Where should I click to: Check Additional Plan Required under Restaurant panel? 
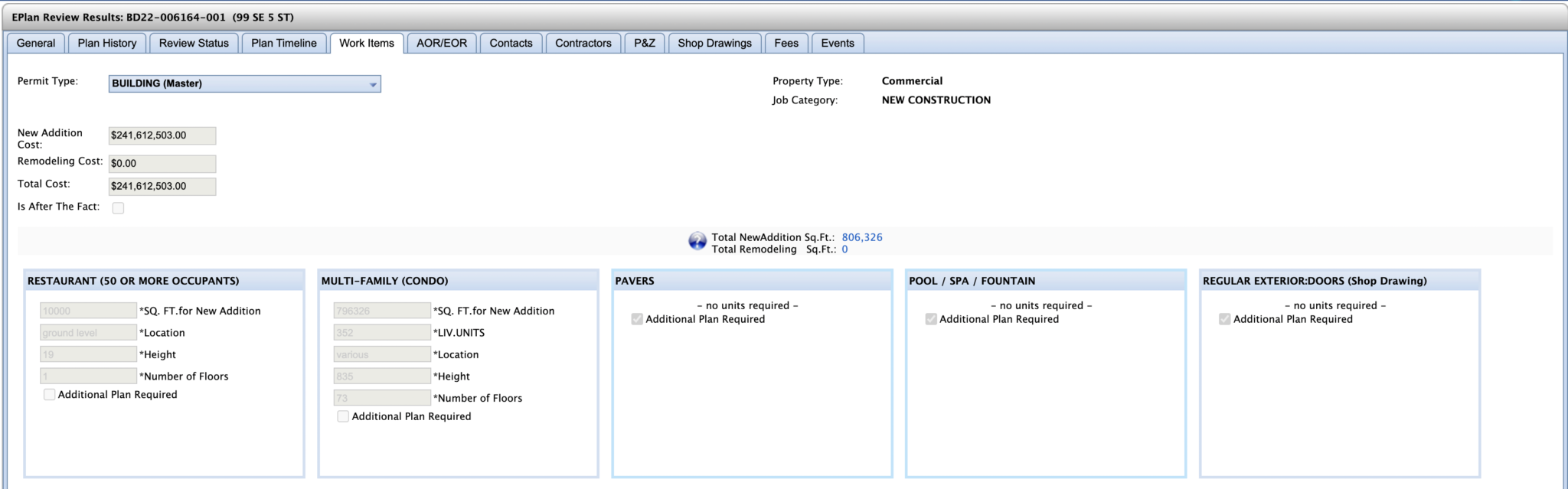[x=50, y=395]
